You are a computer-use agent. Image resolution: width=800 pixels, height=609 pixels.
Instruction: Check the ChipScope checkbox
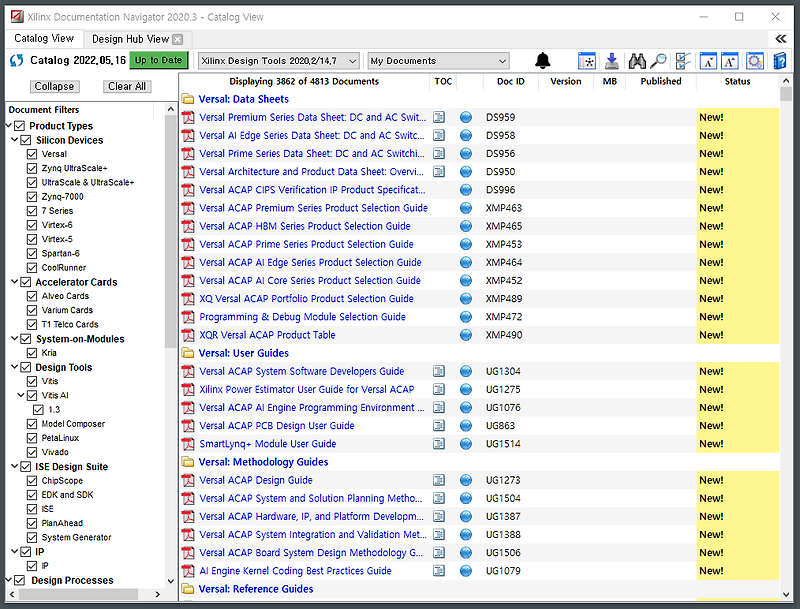pos(32,480)
